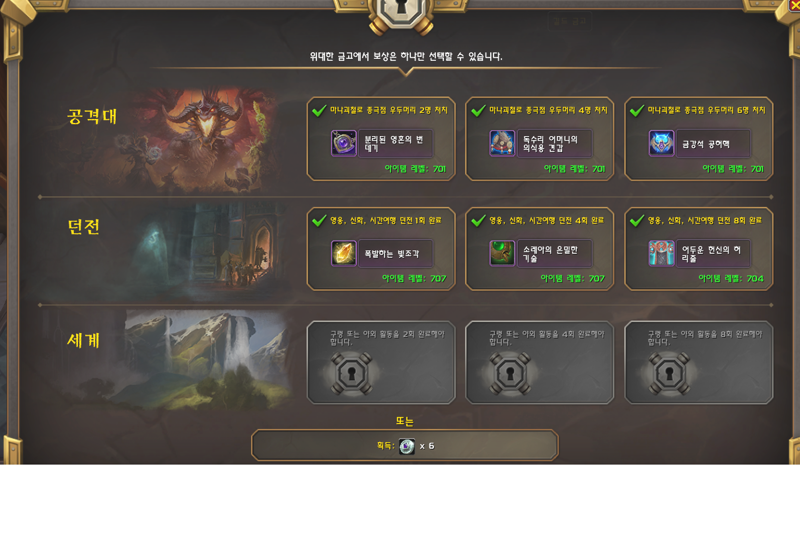Click the 폭발하는 빛조각 item name label
The height and width of the screenshot is (534, 800).
pos(391,253)
